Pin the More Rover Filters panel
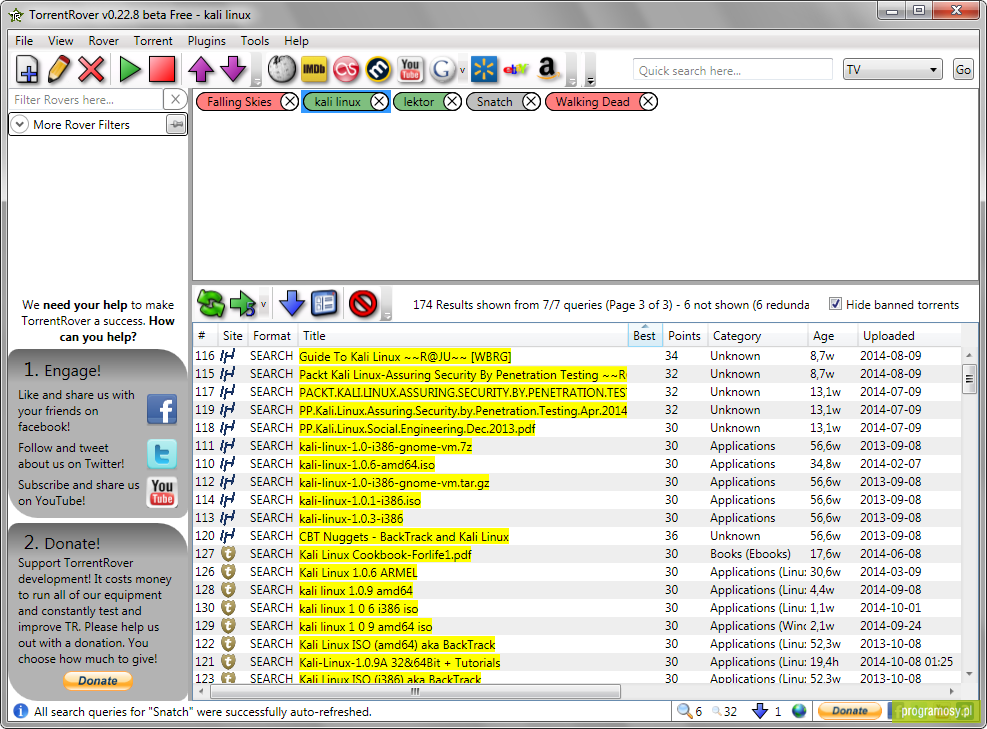The width and height of the screenshot is (987, 729). (x=176, y=125)
